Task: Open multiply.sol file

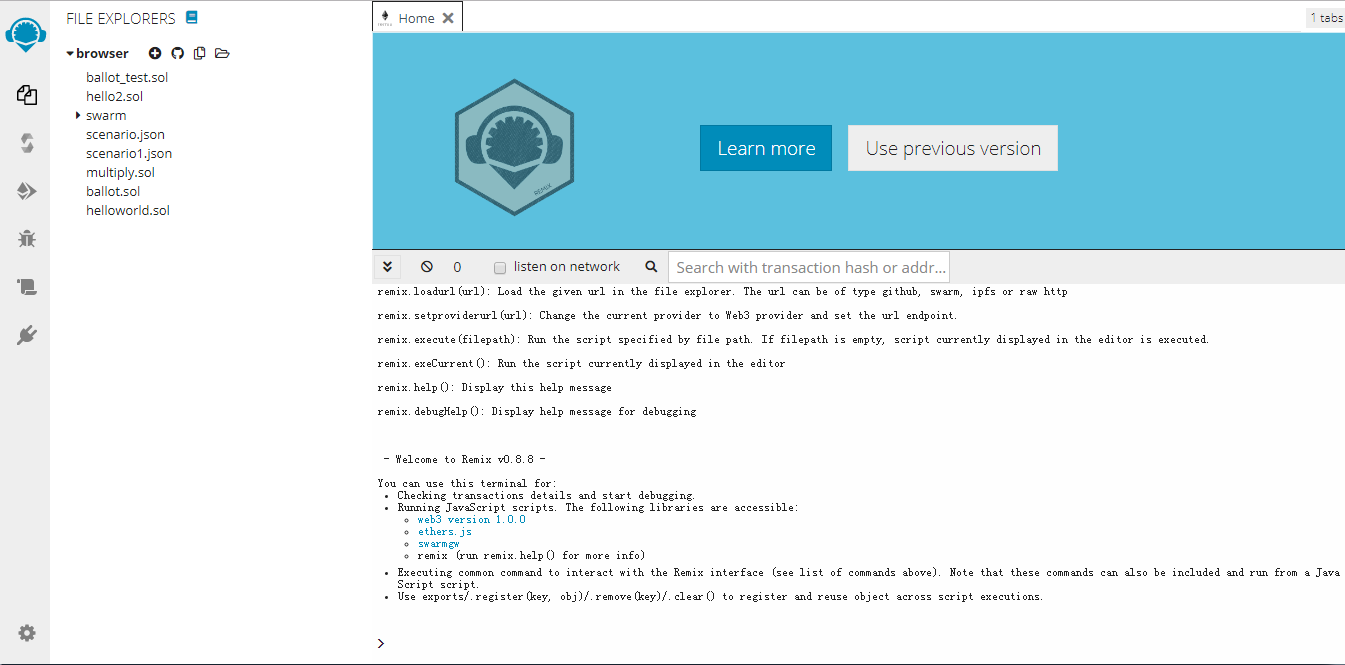Action: 121,172
